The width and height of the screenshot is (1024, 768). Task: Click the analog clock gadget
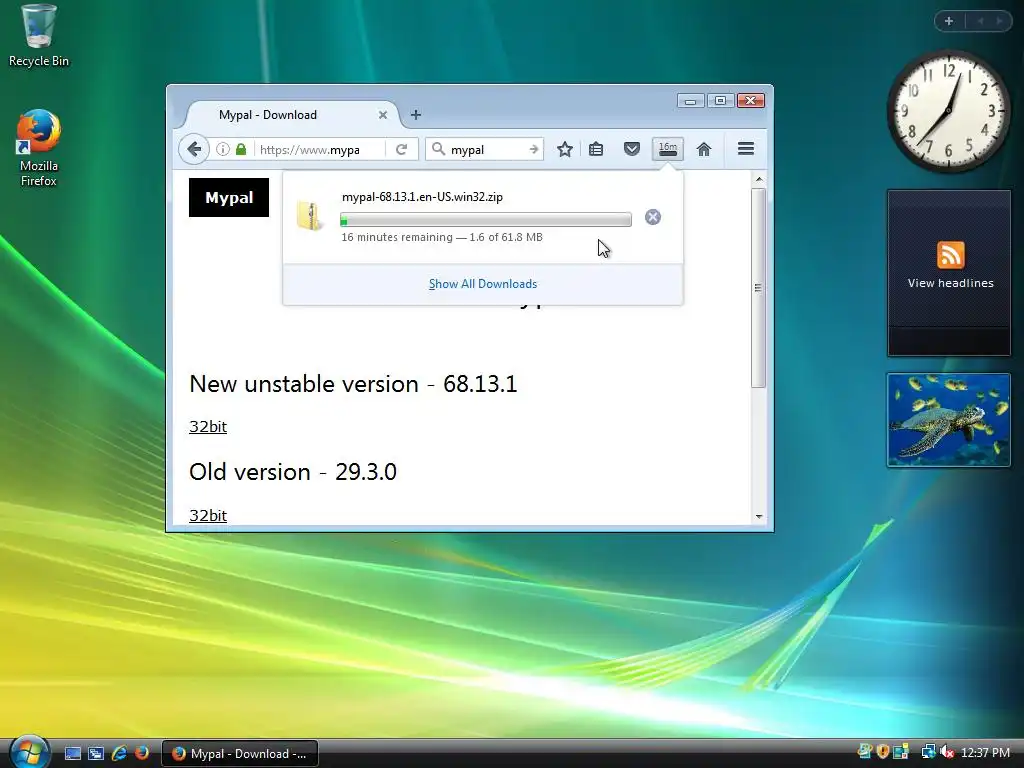948,111
